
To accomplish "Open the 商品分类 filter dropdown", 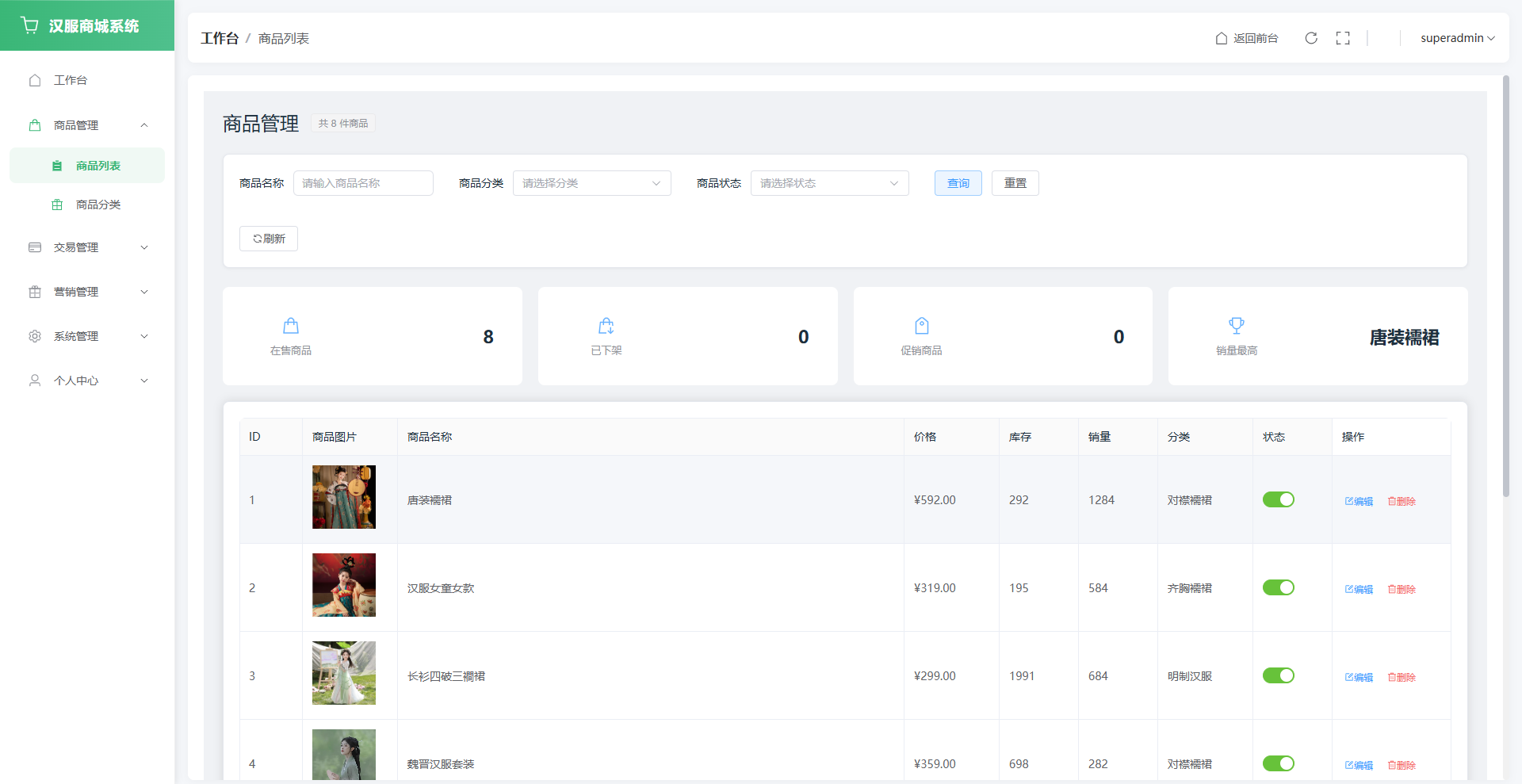I will [591, 183].
